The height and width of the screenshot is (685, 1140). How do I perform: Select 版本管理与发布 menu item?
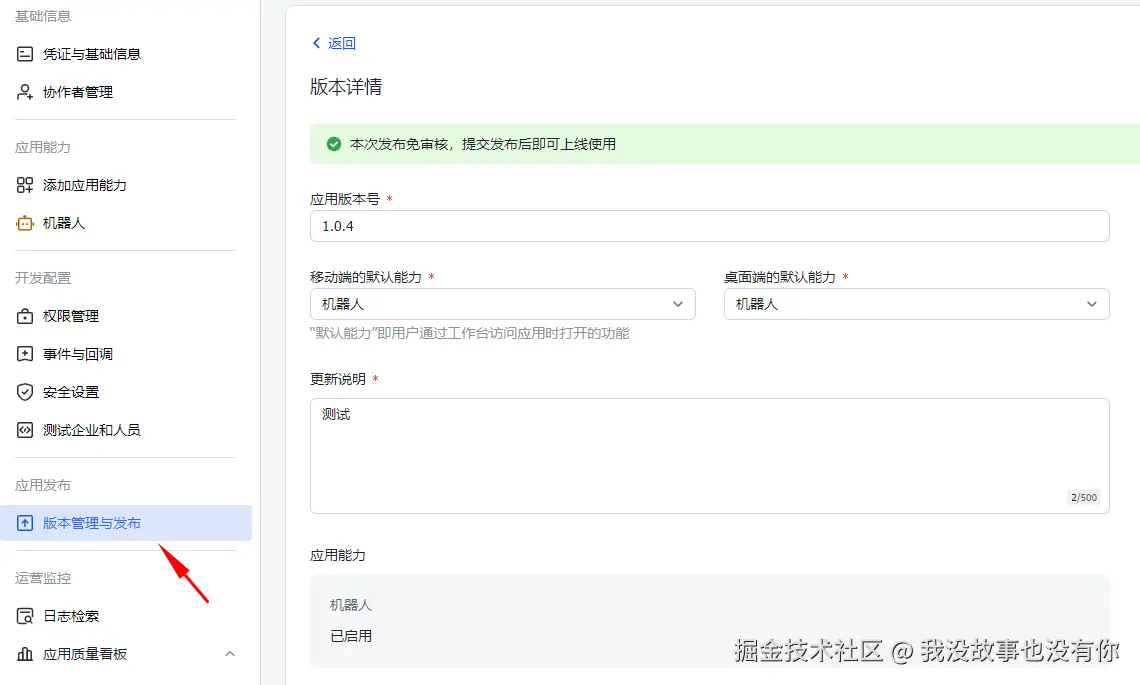click(x=126, y=523)
